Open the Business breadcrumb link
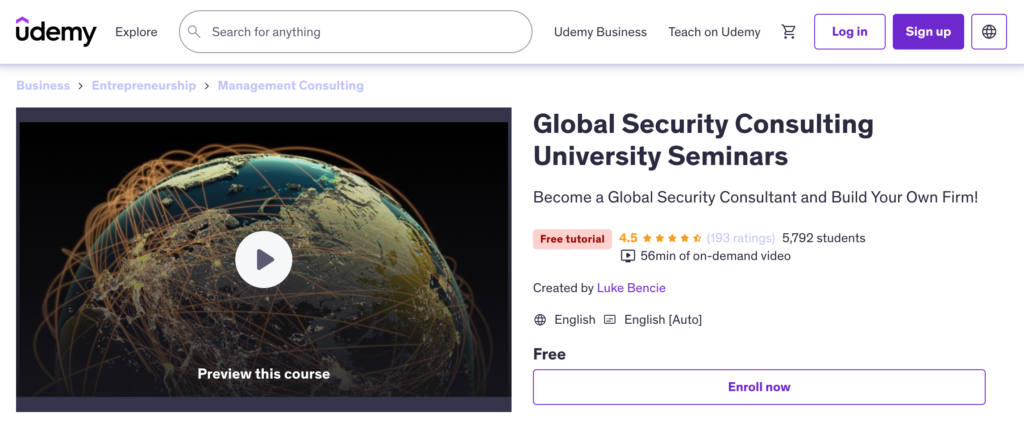The image size is (1024, 429). click(43, 86)
